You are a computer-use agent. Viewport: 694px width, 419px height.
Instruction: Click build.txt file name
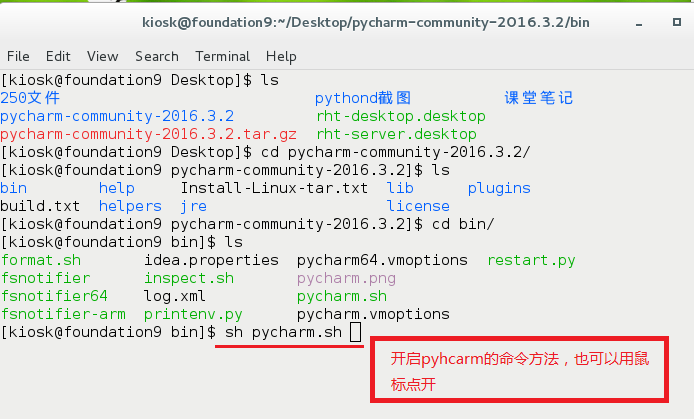pos(40,206)
